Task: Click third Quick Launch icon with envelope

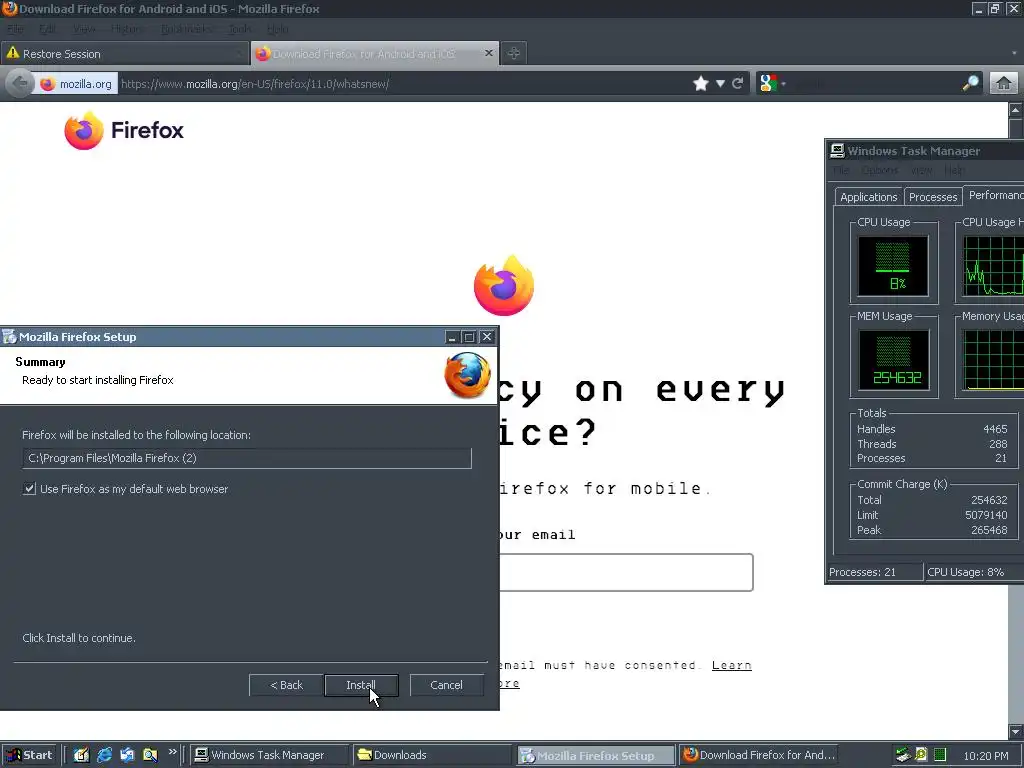Action: (x=127, y=755)
